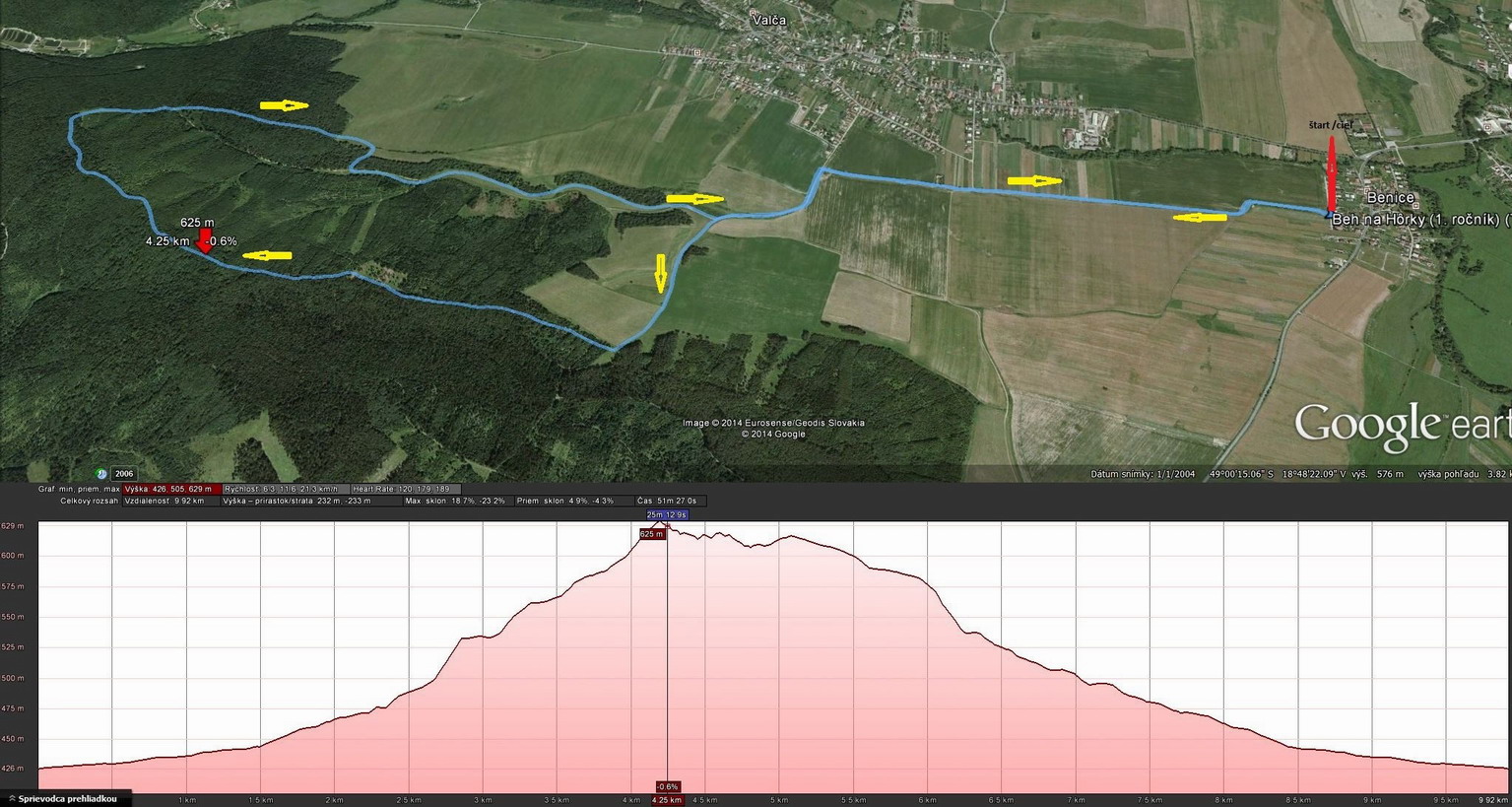
Task: Toggle the Rýchlosť speed graph metric
Action: [x=282, y=489]
